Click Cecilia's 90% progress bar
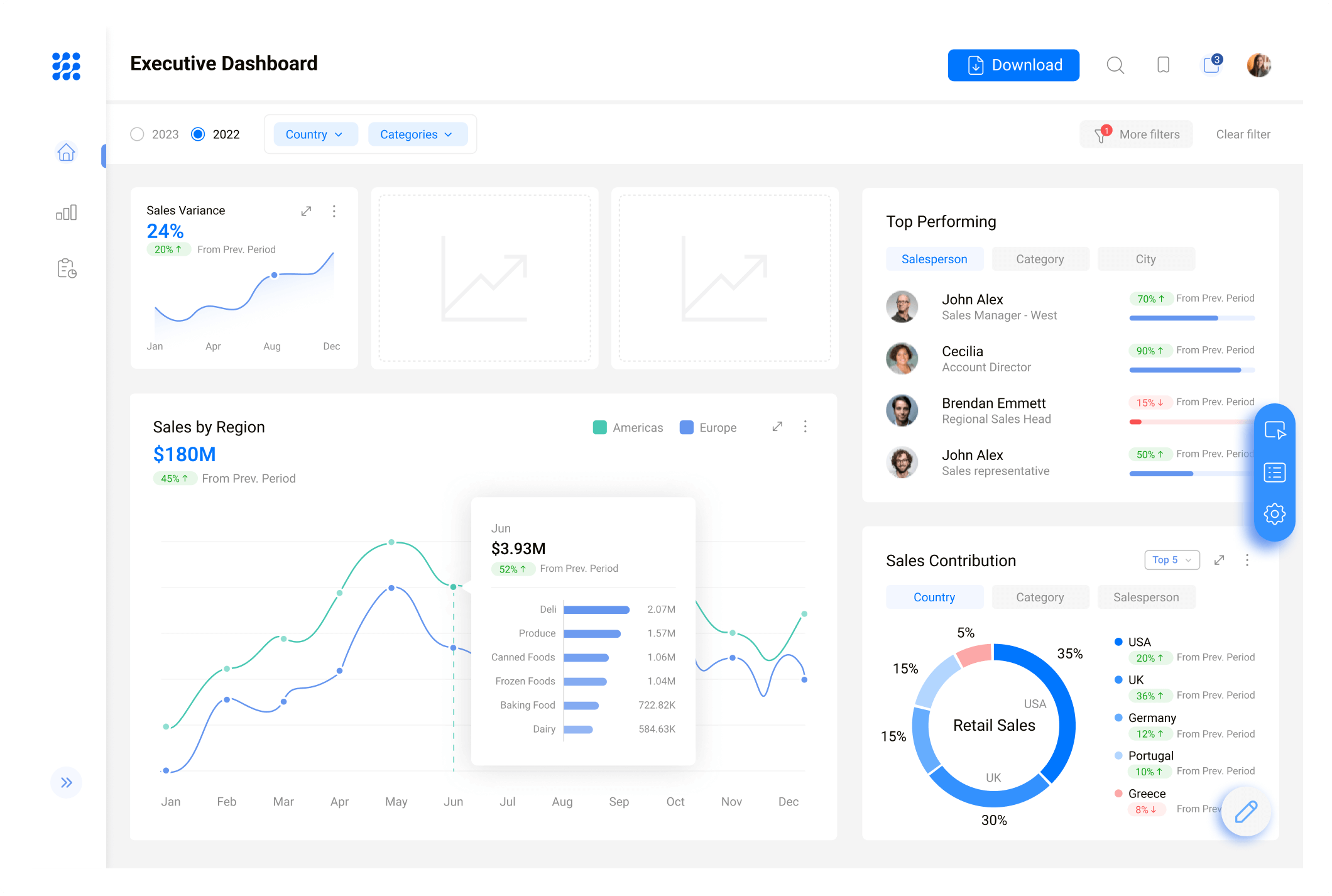The image size is (1332, 896). 1192,370
